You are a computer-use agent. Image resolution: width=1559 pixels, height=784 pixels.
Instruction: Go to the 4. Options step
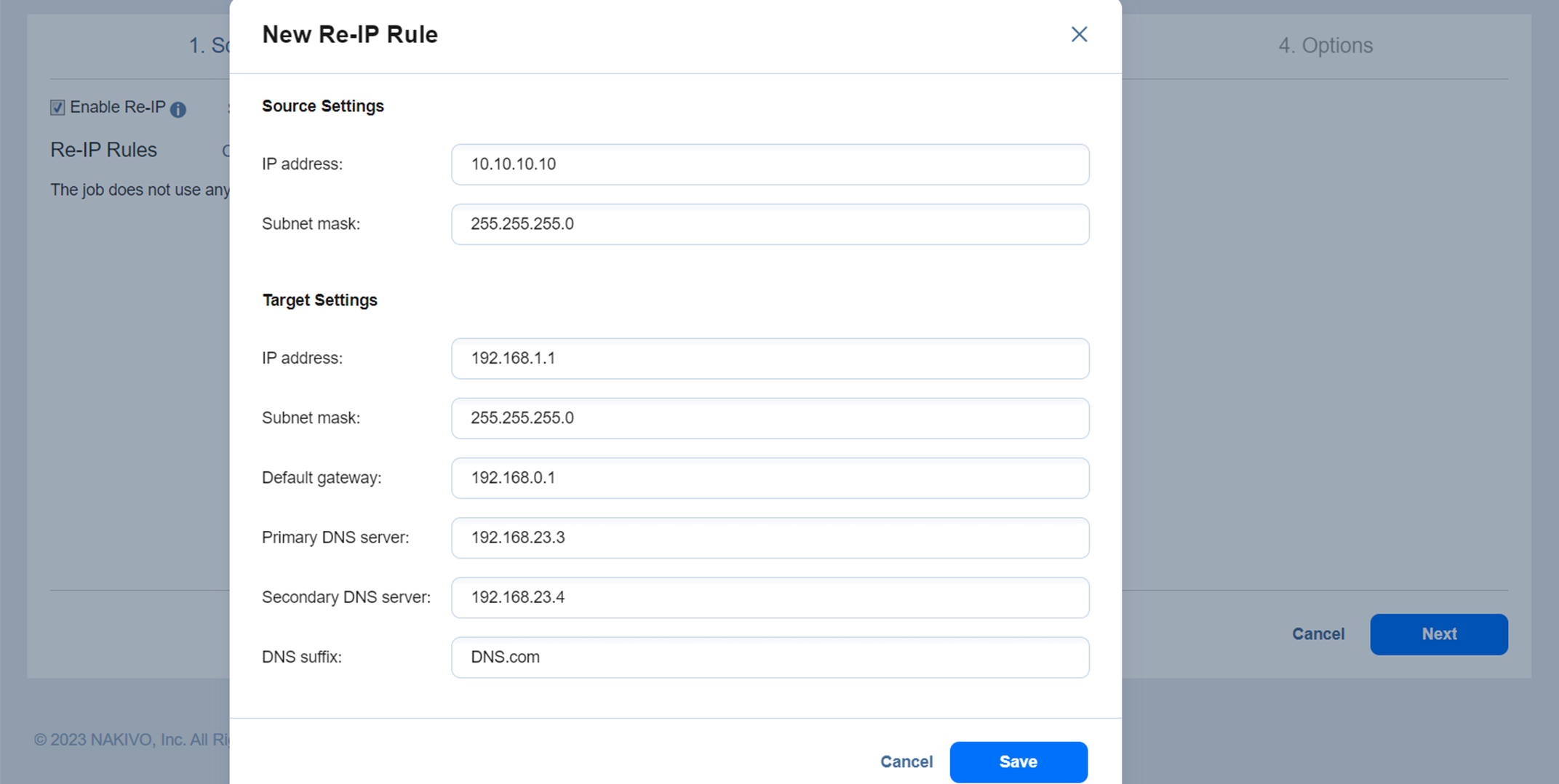(x=1325, y=45)
